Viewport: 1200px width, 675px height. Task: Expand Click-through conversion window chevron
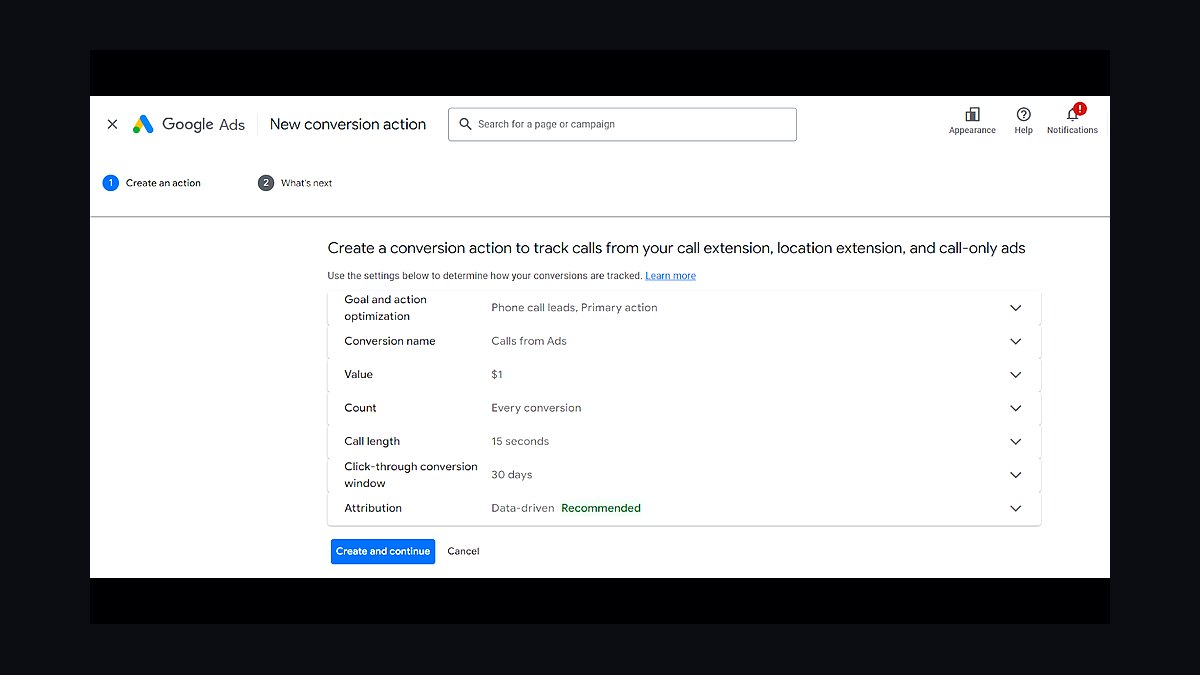point(1015,475)
